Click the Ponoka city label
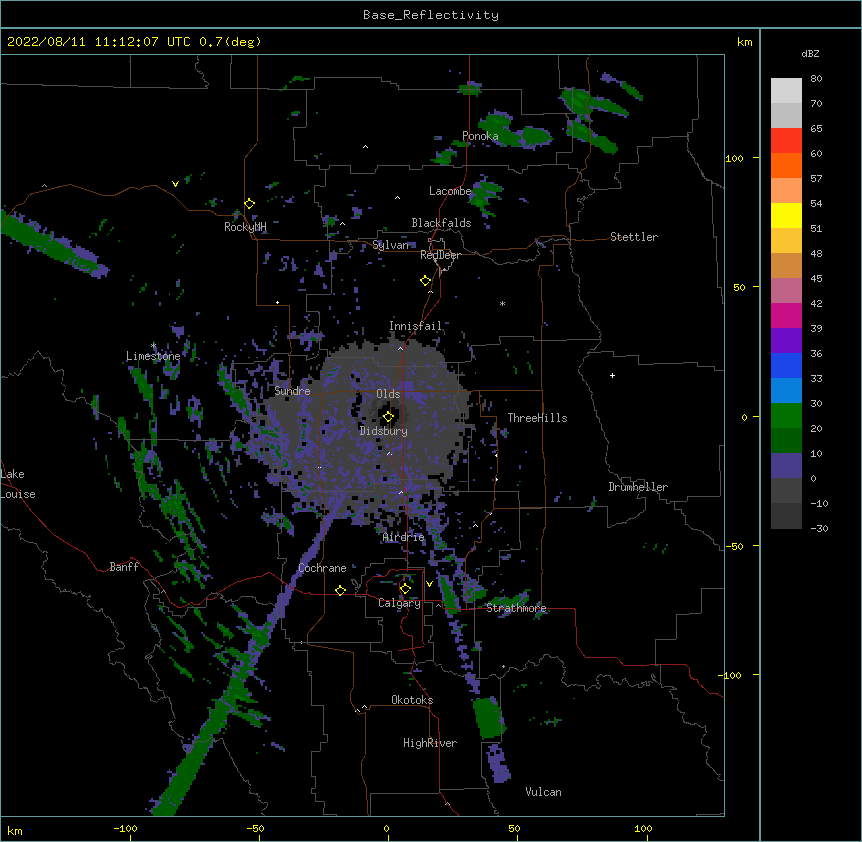This screenshot has width=862, height=842. pos(480,136)
